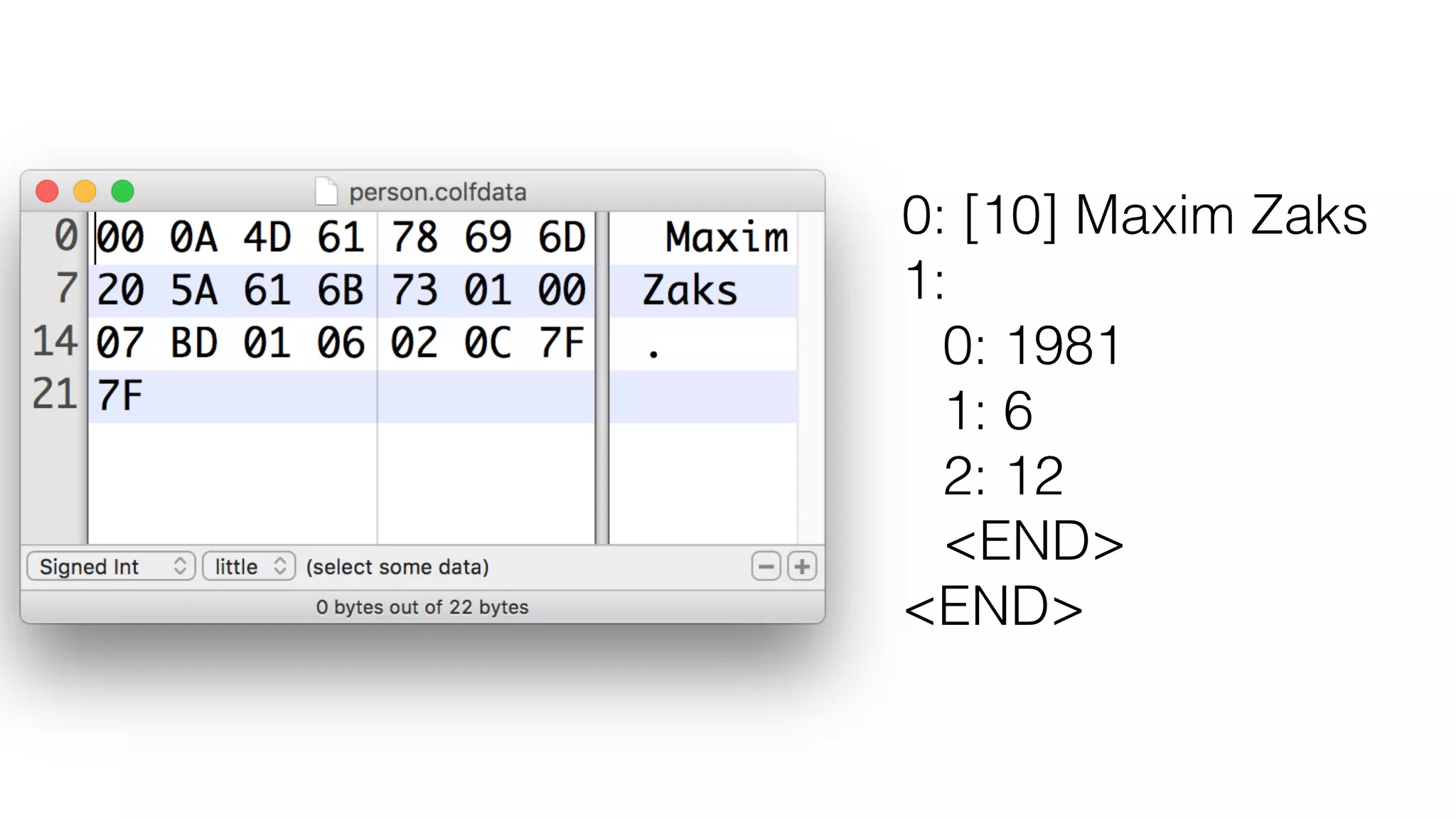Maximize the window using the green button
1456x819 pixels.
click(x=122, y=191)
